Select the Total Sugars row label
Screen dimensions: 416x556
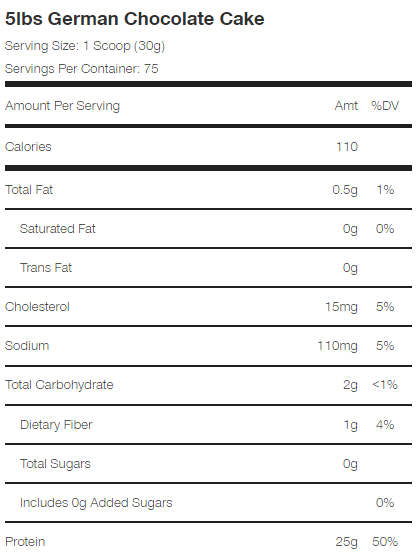pyautogui.click(x=55, y=464)
